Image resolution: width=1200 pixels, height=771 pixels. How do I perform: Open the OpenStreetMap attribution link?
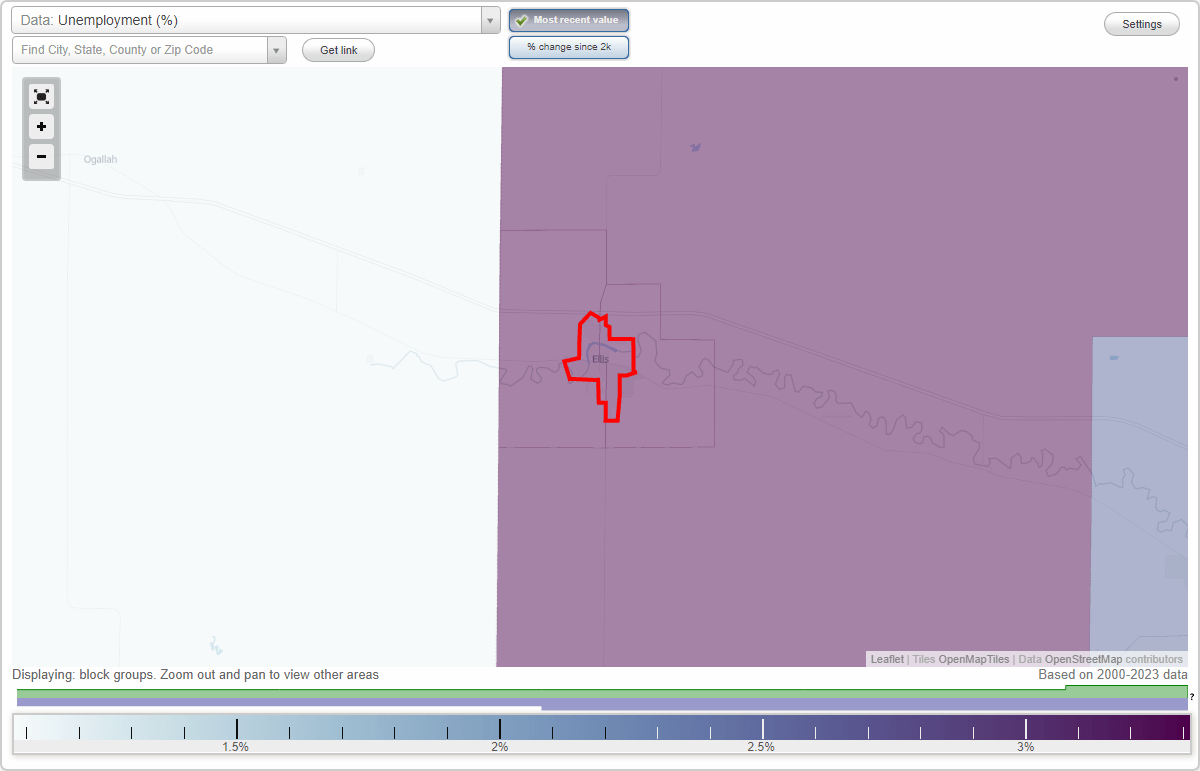(x=1083, y=659)
